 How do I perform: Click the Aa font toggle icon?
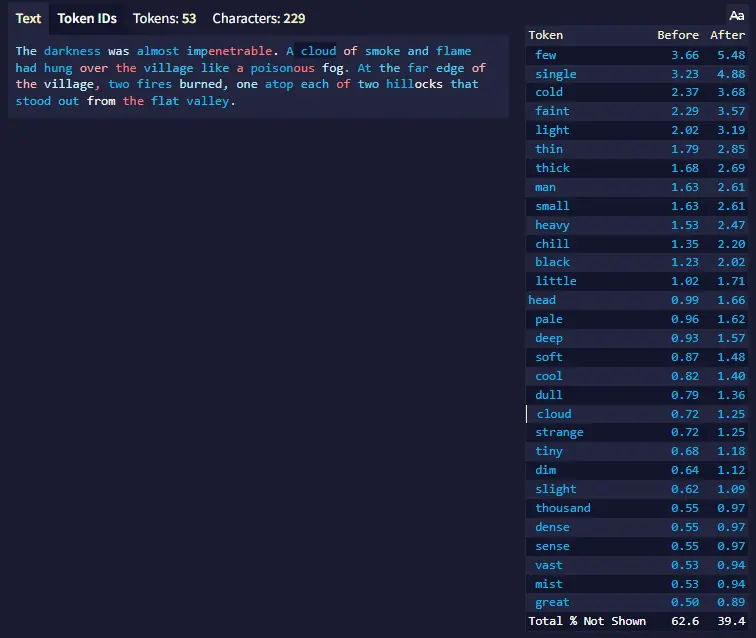(x=736, y=15)
